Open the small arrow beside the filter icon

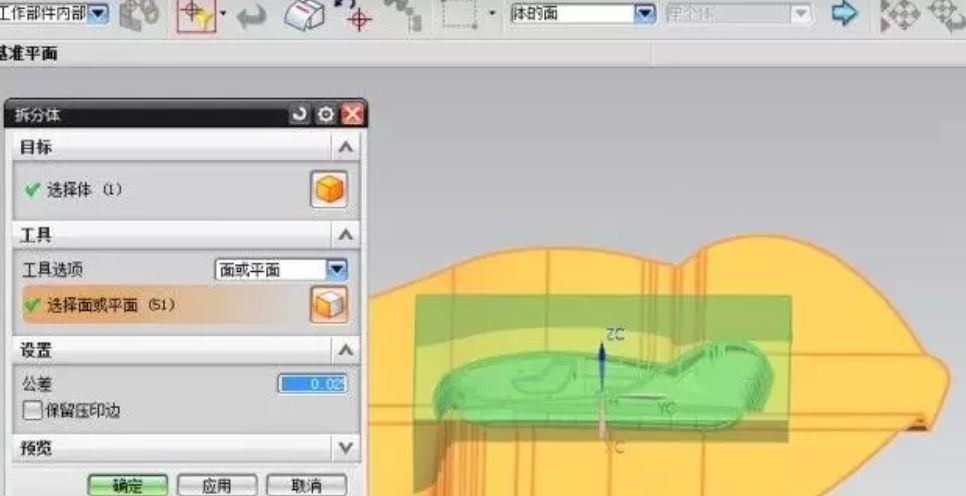tap(222, 14)
